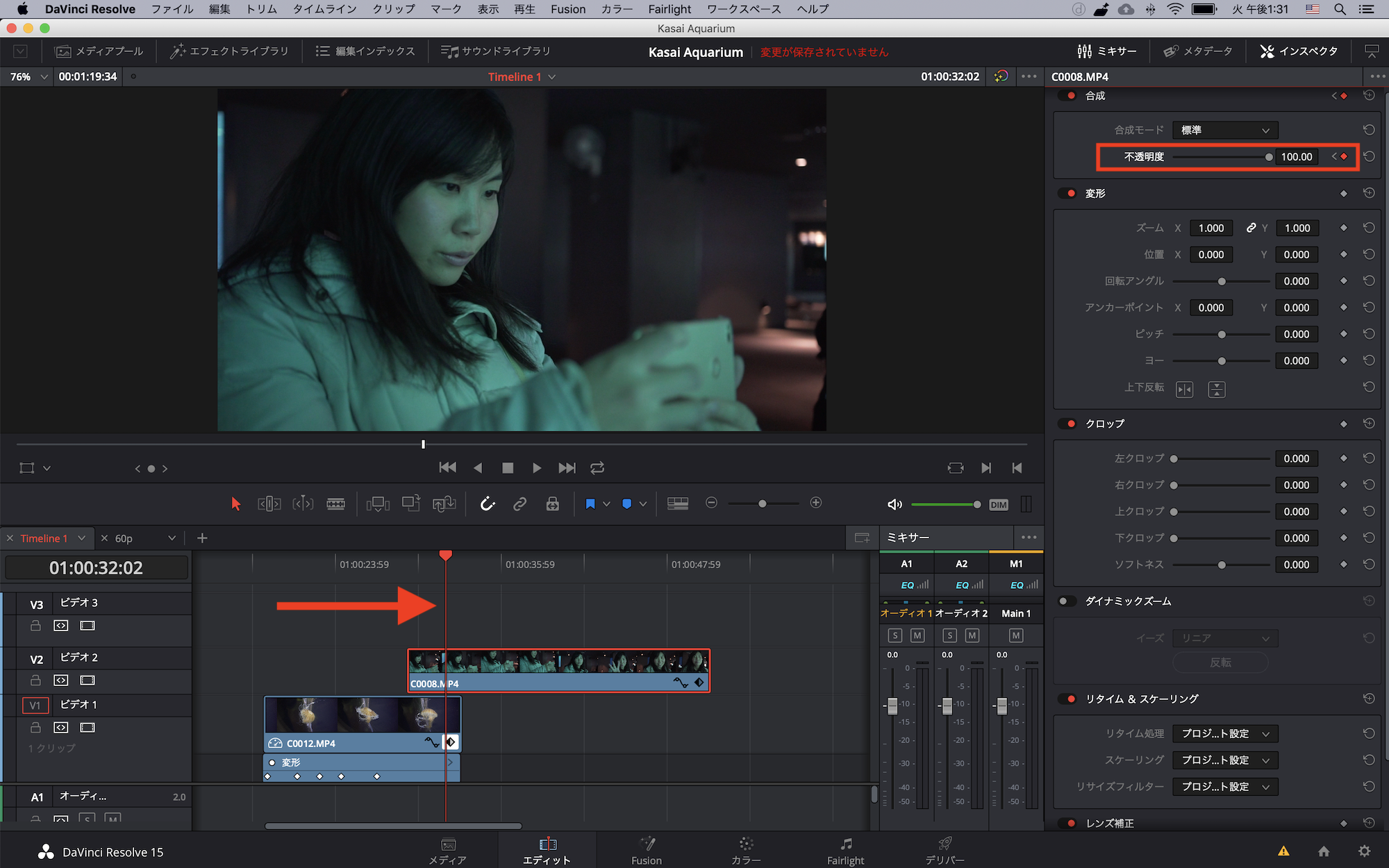
Task: Skip to the first frame button
Action: point(447,468)
